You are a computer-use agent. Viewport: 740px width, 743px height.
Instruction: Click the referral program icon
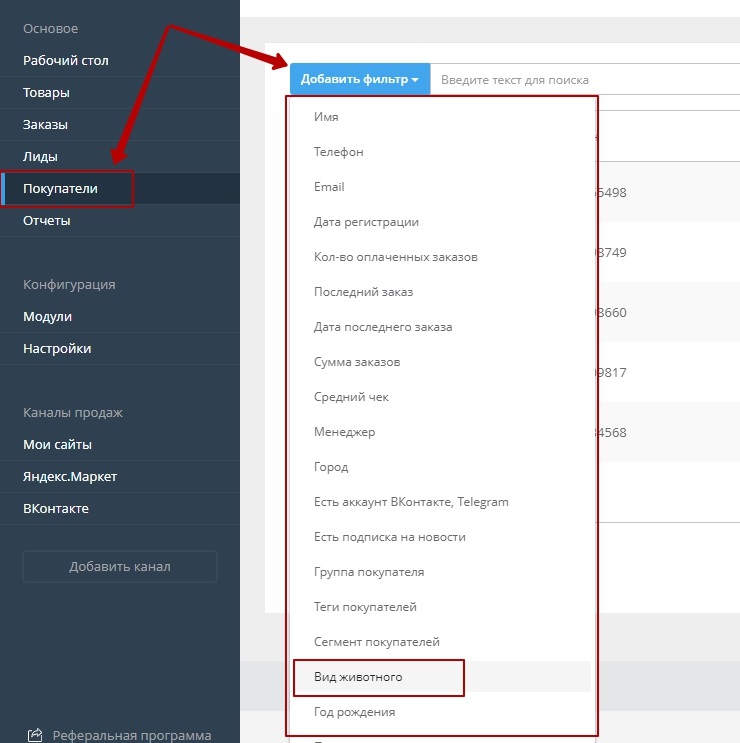[x=35, y=735]
